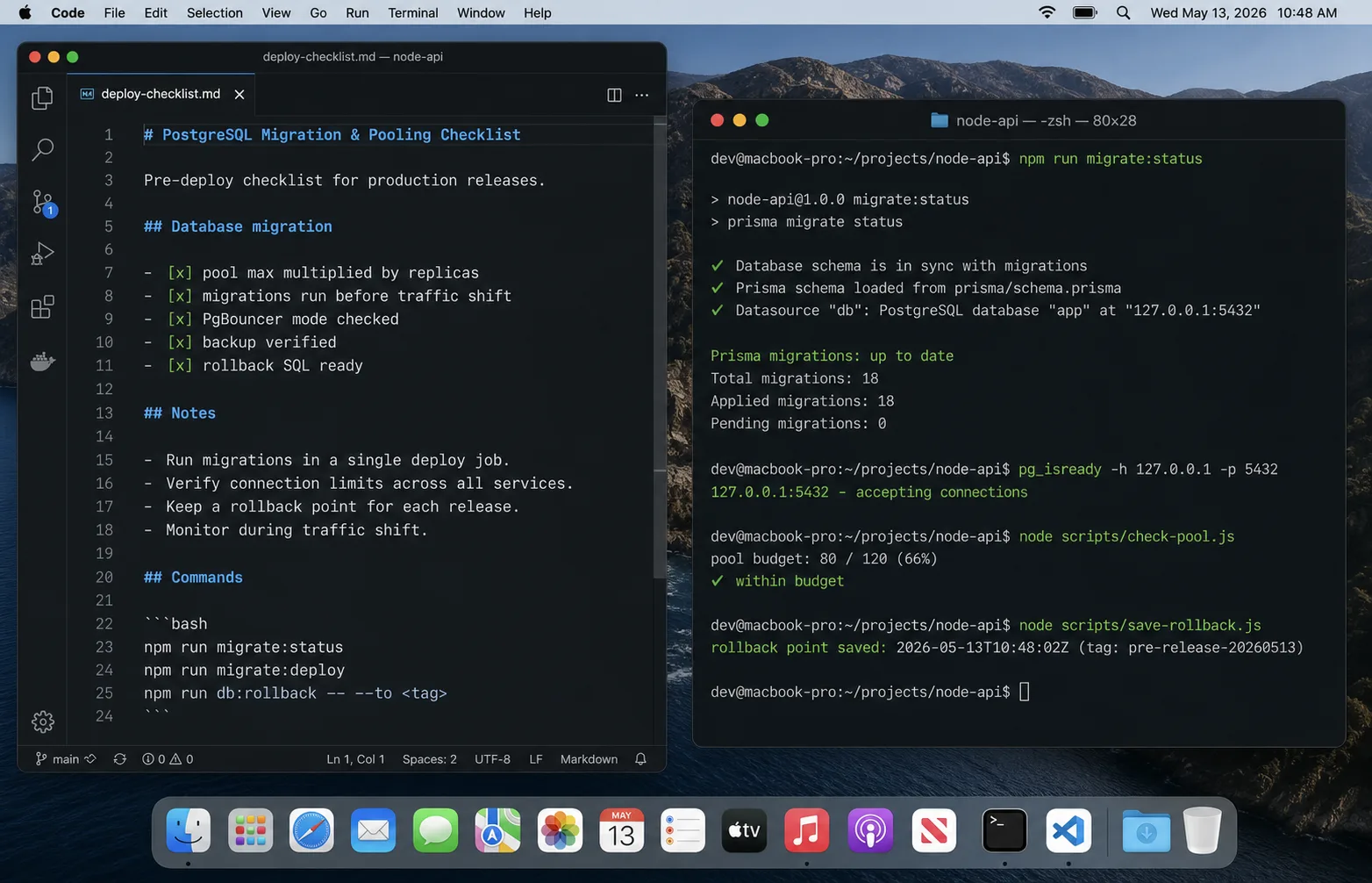Open Wi-Fi status in menu bar
The image size is (1372, 883).
tap(1047, 12)
